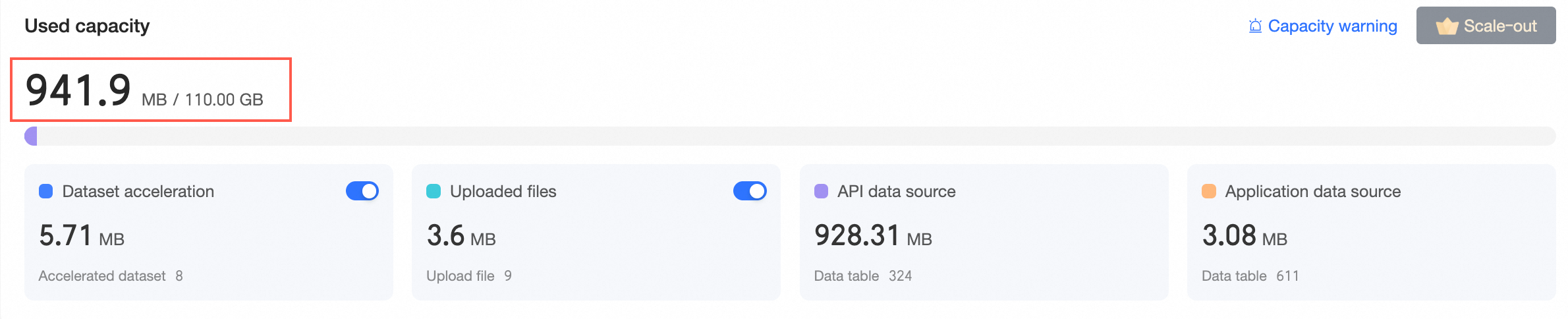1568x319 pixels.
Task: Click the purple segment of the capacity bar
Action: (31, 136)
